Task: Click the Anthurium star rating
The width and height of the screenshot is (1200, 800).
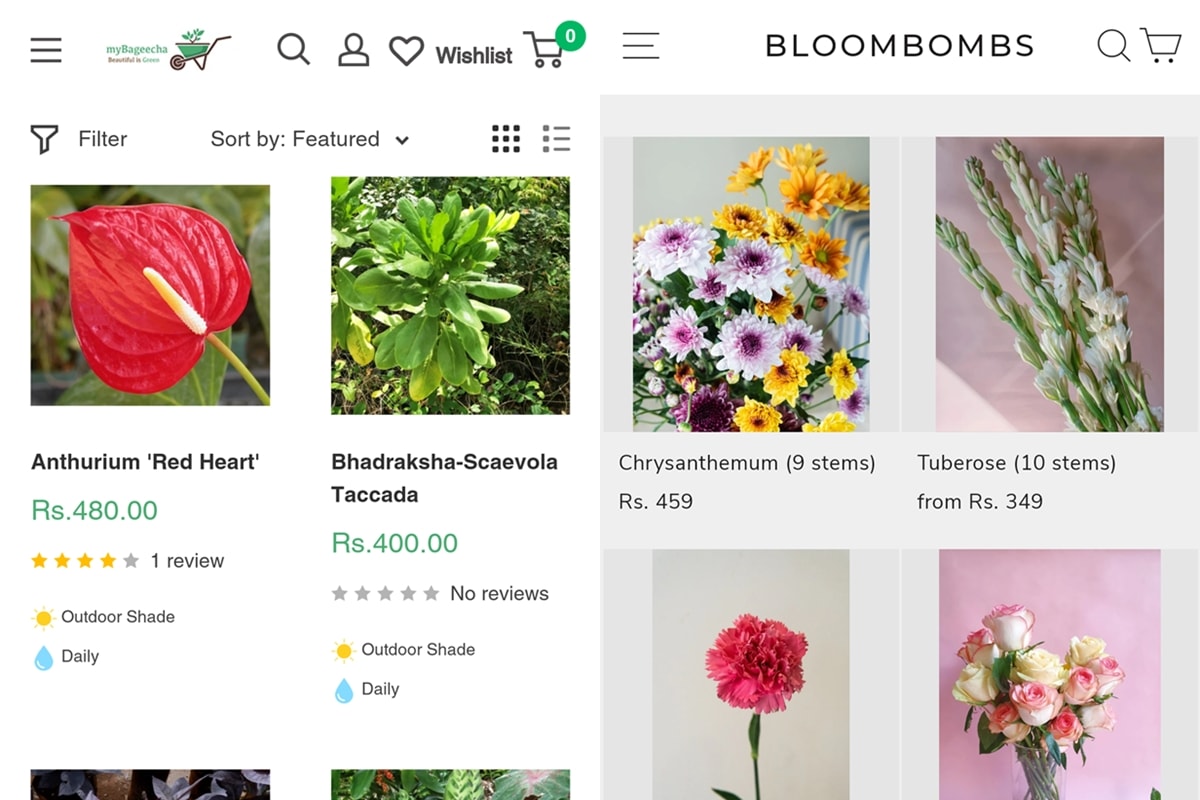Action: coord(85,561)
